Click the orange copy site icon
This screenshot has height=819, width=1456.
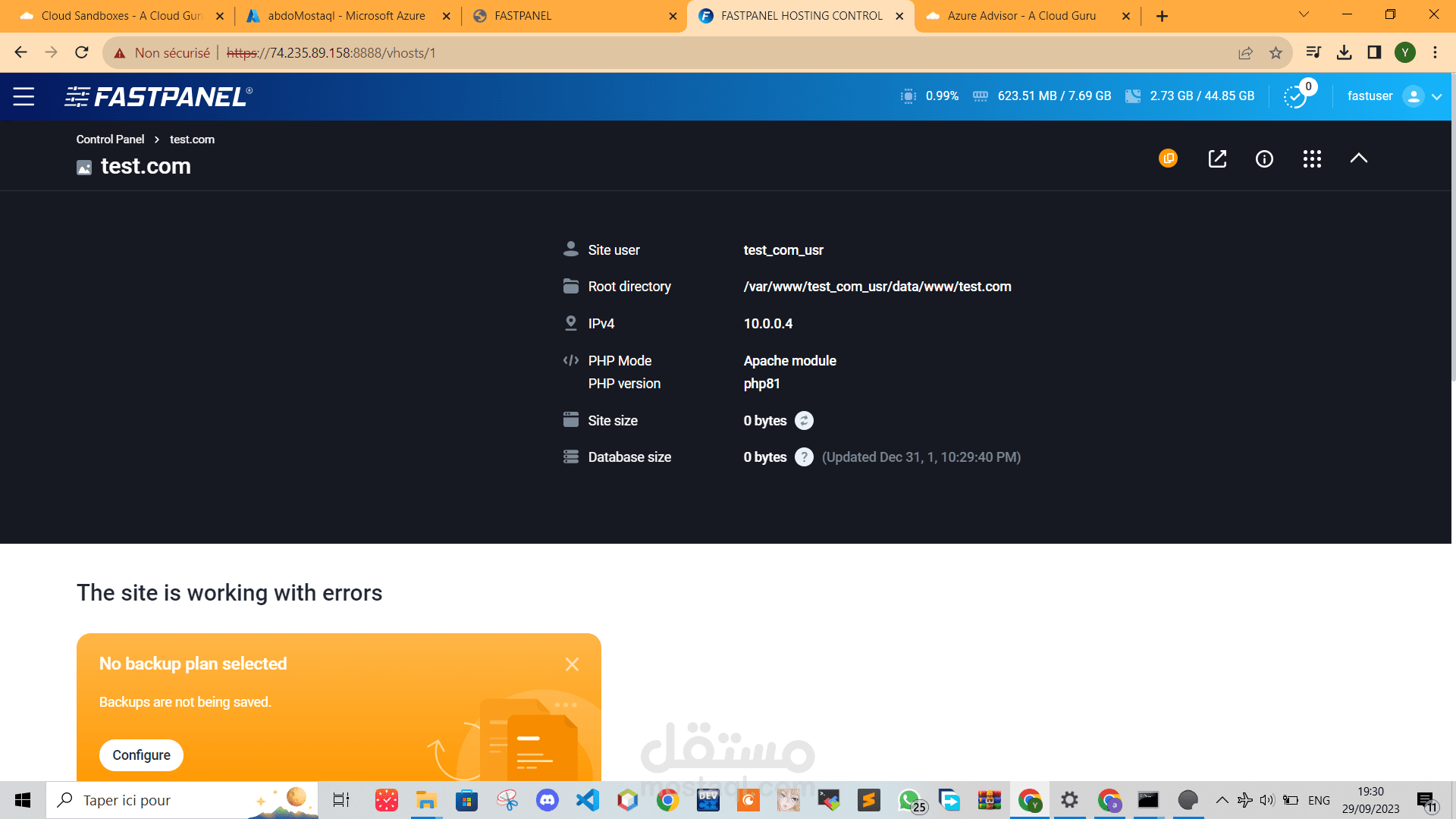tap(1168, 158)
